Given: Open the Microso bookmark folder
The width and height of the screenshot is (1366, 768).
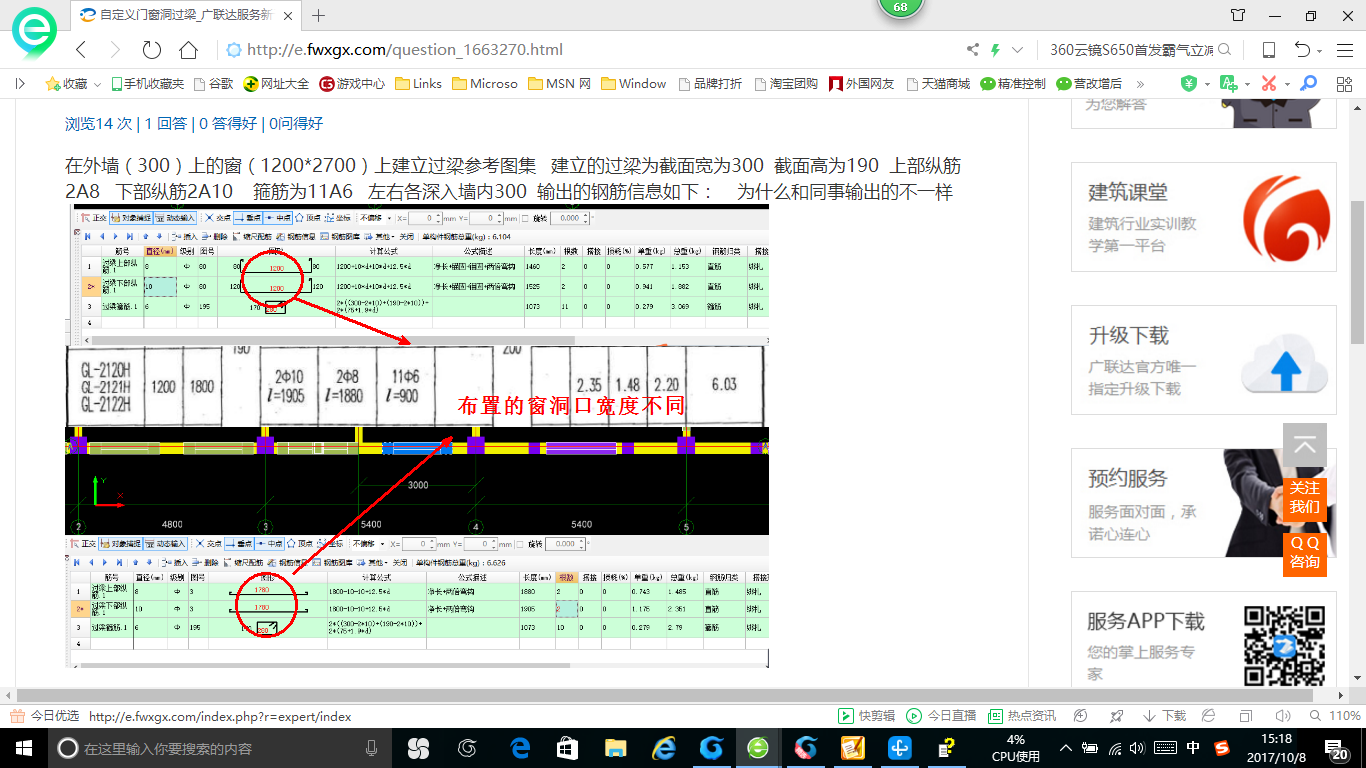Looking at the screenshot, I should (485, 84).
